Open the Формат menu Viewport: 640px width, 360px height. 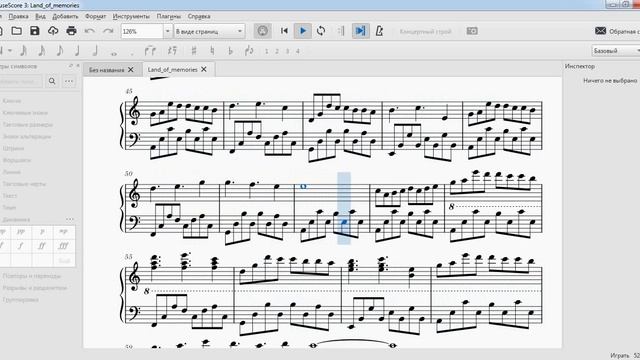(96, 16)
